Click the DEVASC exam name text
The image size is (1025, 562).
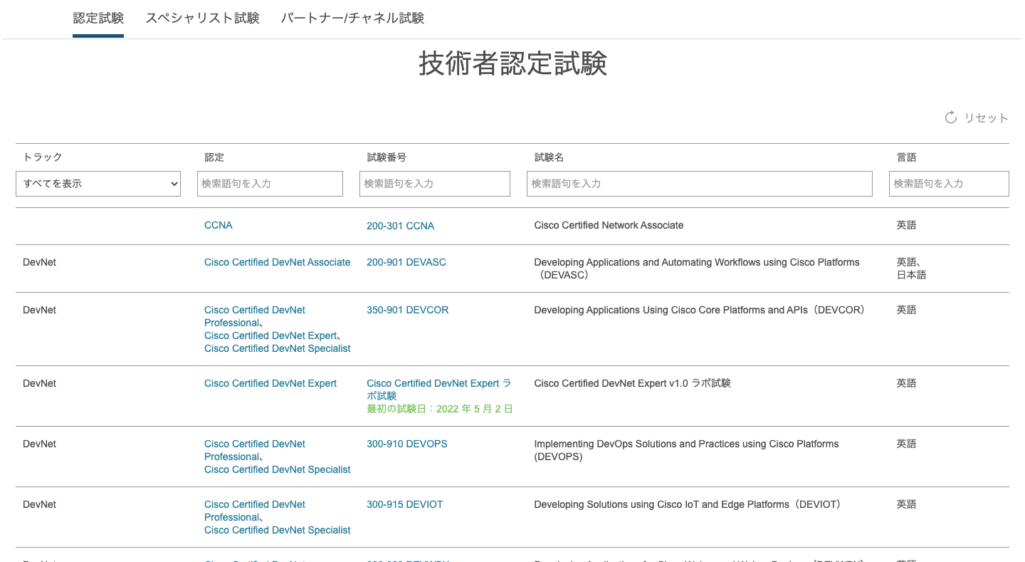pos(697,269)
